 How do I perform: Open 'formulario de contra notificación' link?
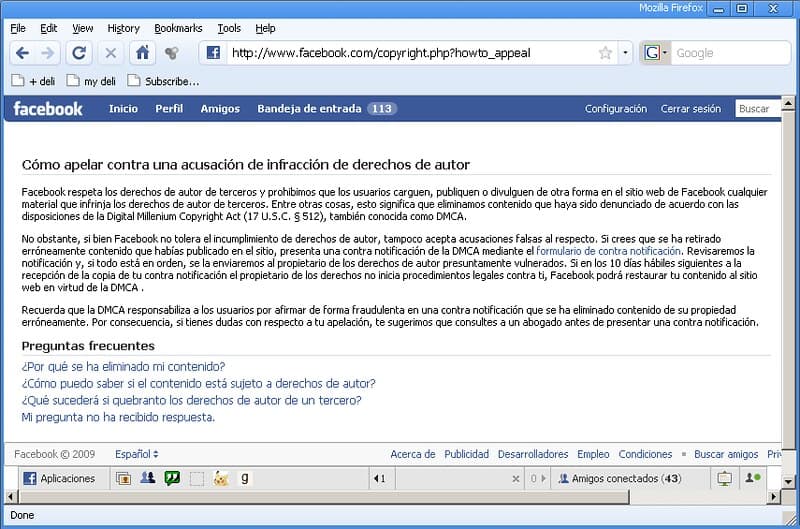(x=608, y=251)
